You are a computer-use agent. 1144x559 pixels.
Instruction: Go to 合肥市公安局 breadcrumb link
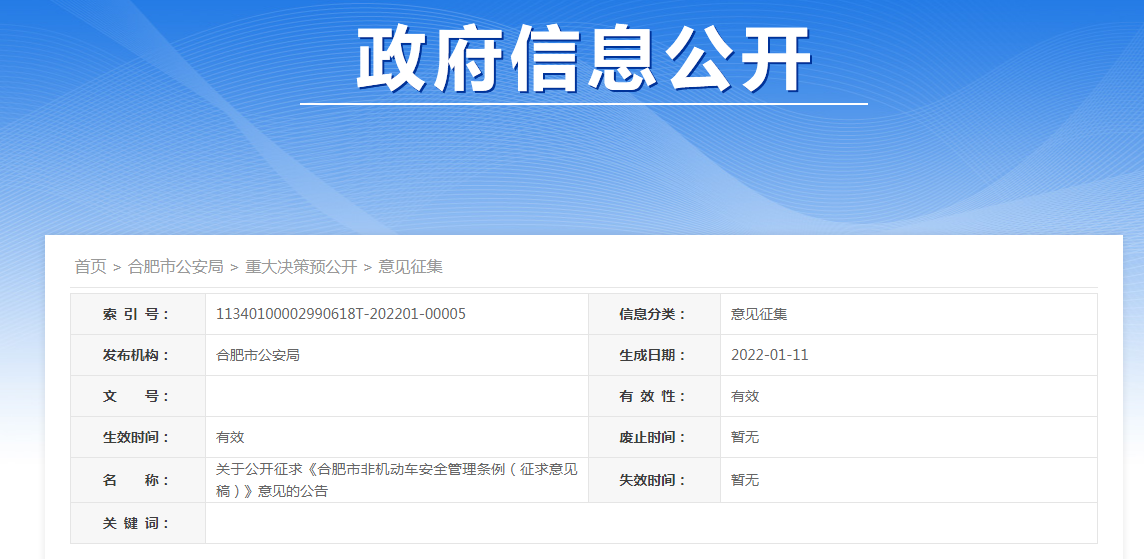tap(176, 267)
